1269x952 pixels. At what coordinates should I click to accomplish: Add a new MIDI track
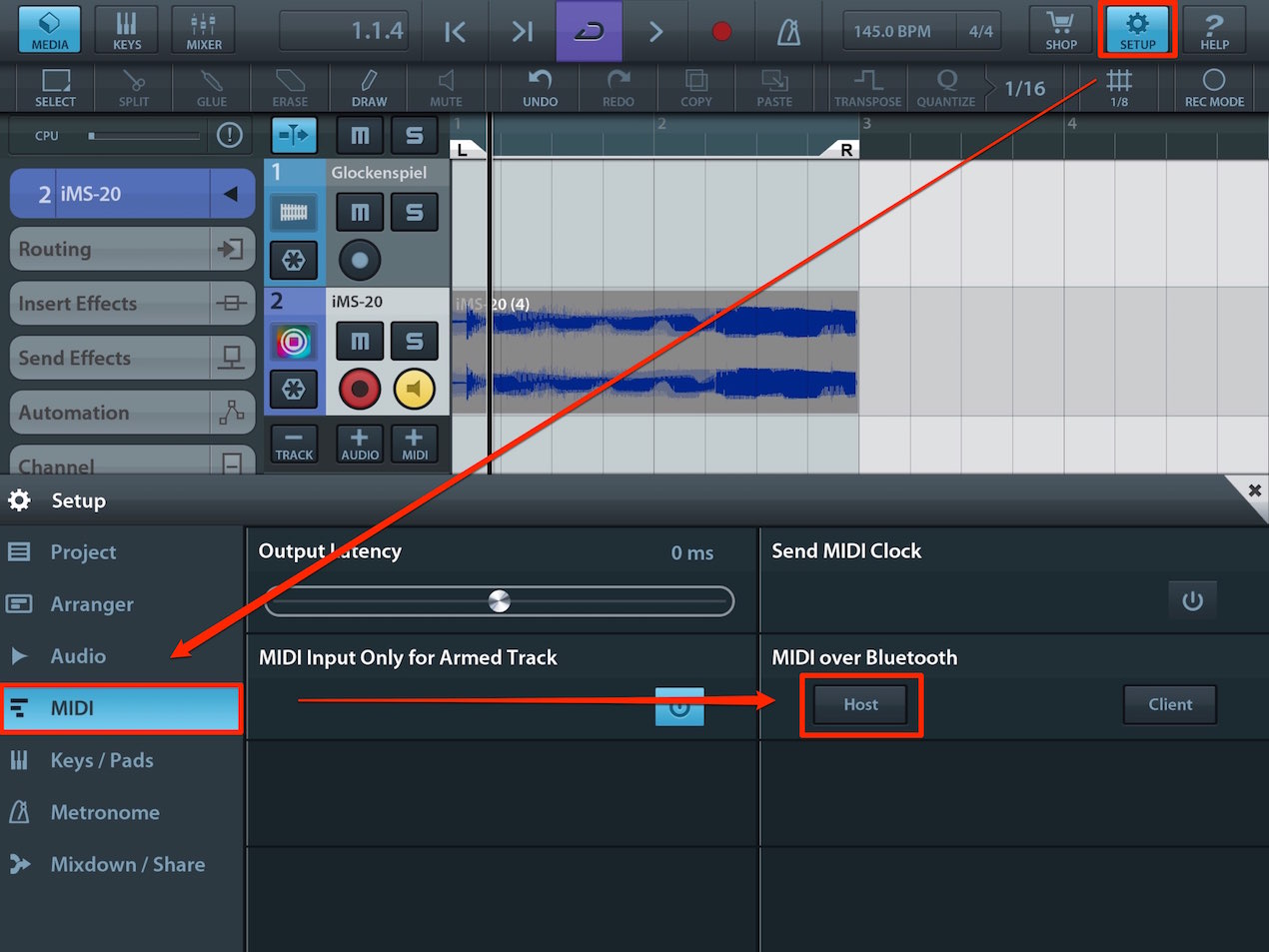pyautogui.click(x=414, y=444)
